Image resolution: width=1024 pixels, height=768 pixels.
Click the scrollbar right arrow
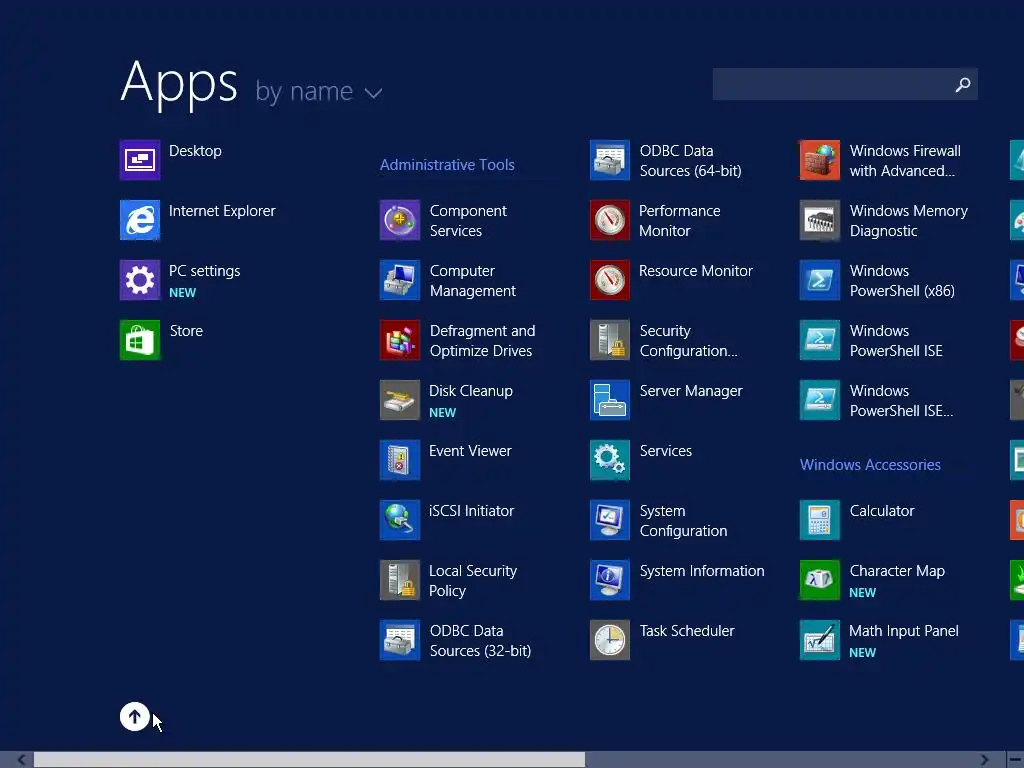984,760
